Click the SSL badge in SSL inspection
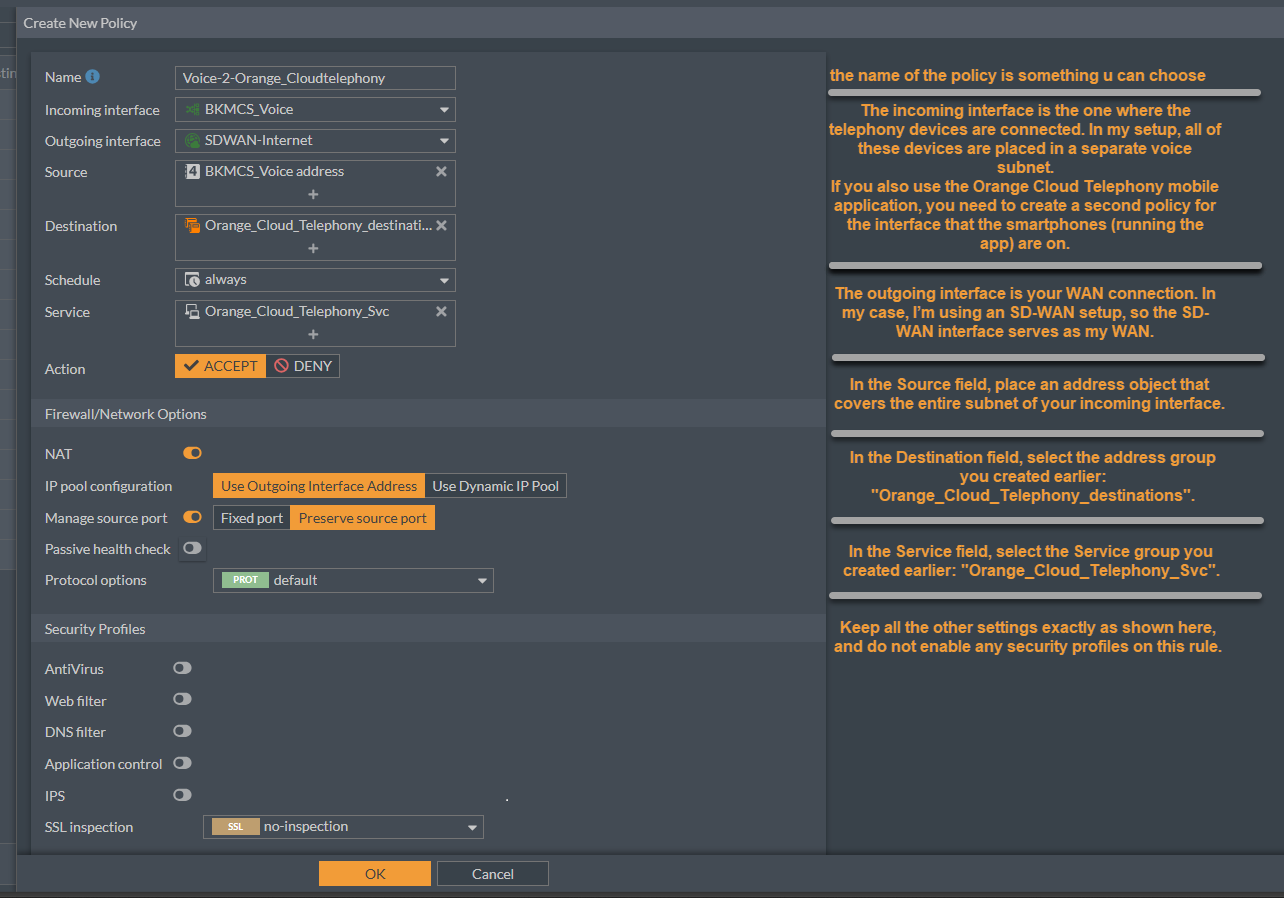Image resolution: width=1284 pixels, height=898 pixels. click(x=235, y=827)
